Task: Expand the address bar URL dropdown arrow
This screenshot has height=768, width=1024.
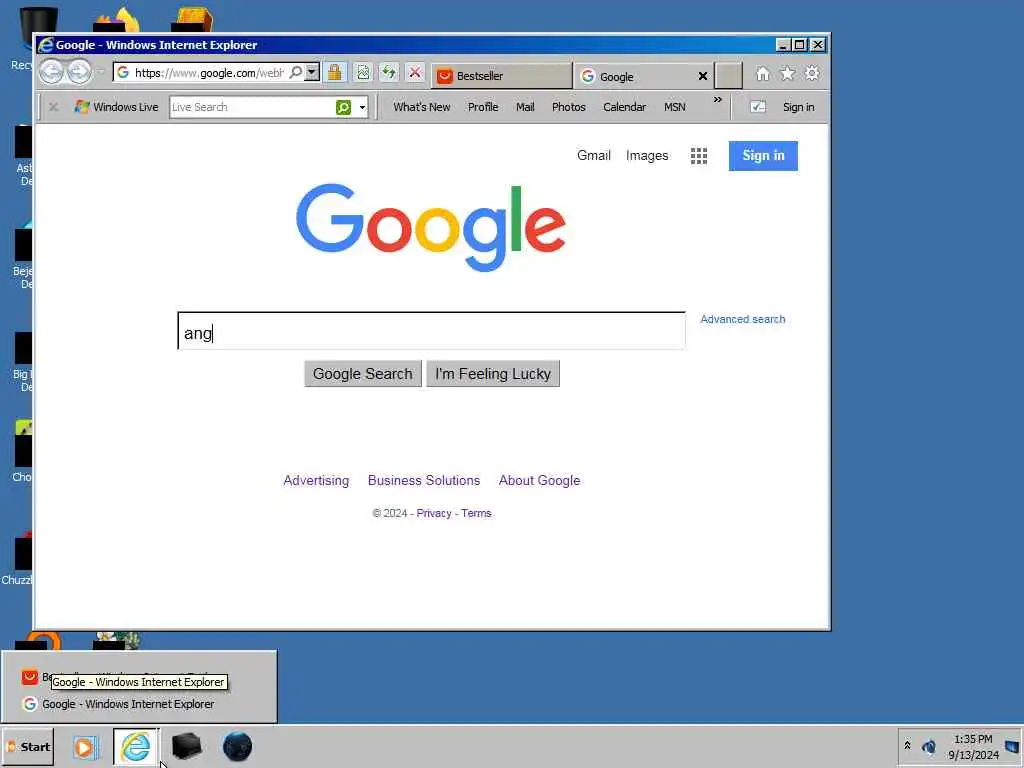Action: pos(312,72)
